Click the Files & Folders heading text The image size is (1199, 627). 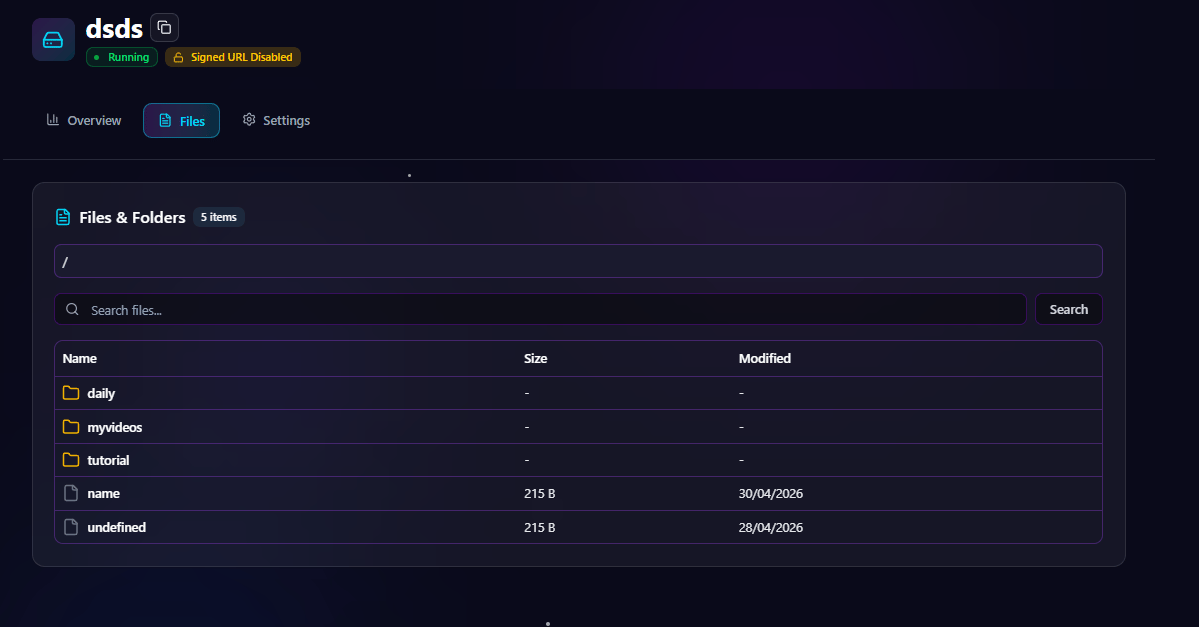pyautogui.click(x=132, y=217)
